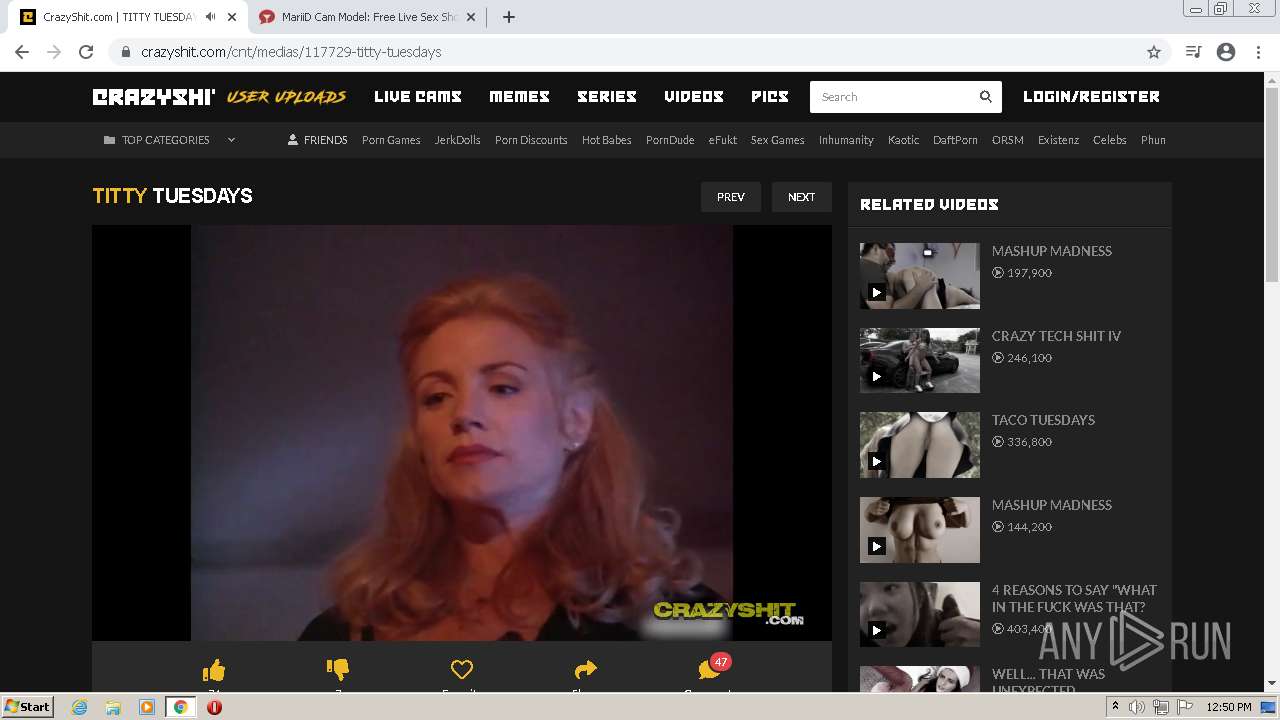Click the browser address bar URL
Viewport: 1280px width, 720px height.
[291, 52]
